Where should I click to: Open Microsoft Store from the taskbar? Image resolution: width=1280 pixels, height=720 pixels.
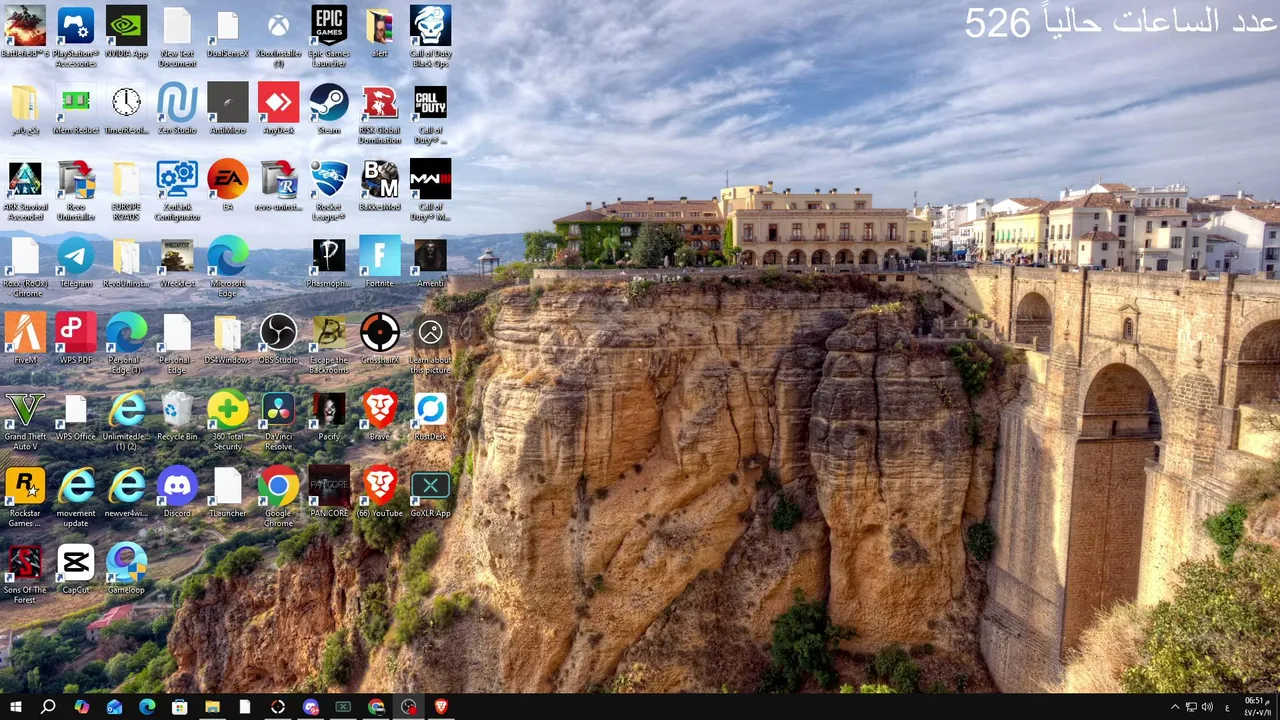pyautogui.click(x=180, y=707)
